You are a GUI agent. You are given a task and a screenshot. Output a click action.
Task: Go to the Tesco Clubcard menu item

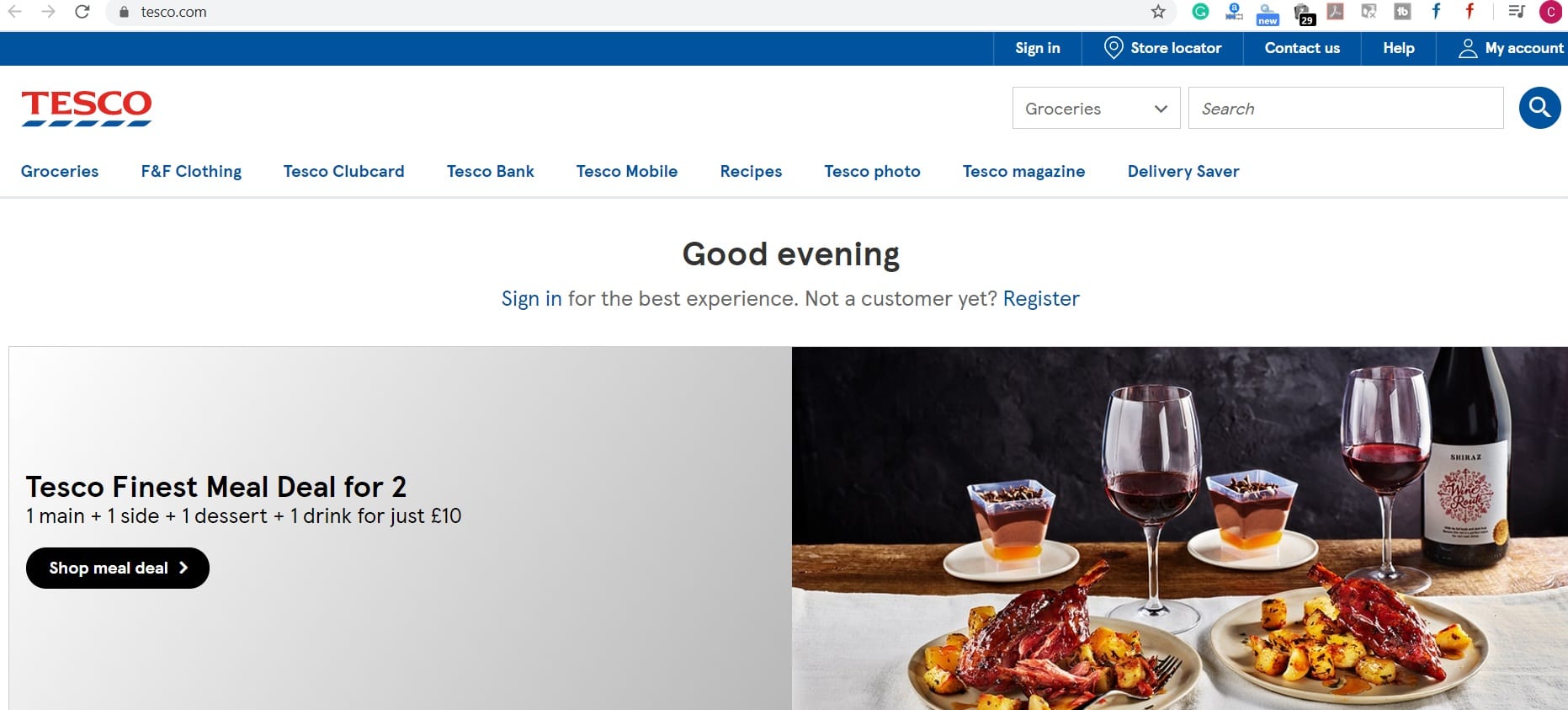point(343,171)
